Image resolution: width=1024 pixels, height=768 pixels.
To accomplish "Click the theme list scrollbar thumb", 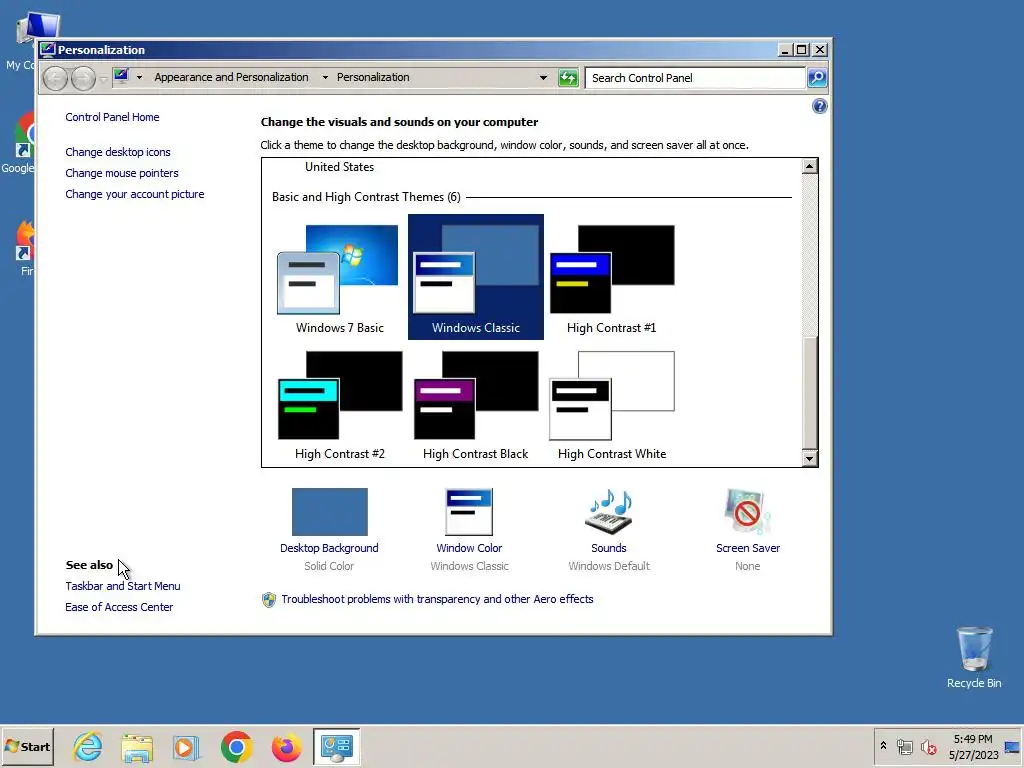I will click(809, 394).
